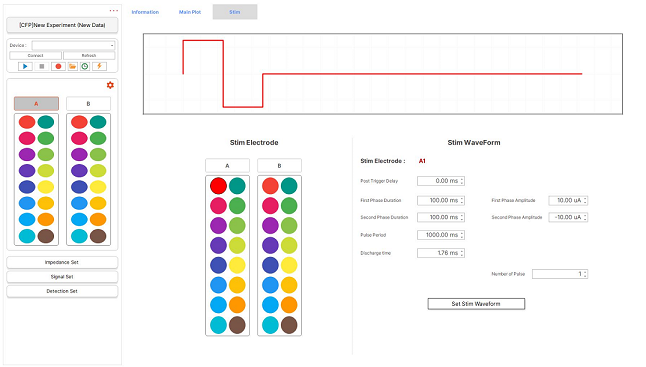Open the orange folder icon
The width and height of the screenshot is (646, 367).
(73, 66)
